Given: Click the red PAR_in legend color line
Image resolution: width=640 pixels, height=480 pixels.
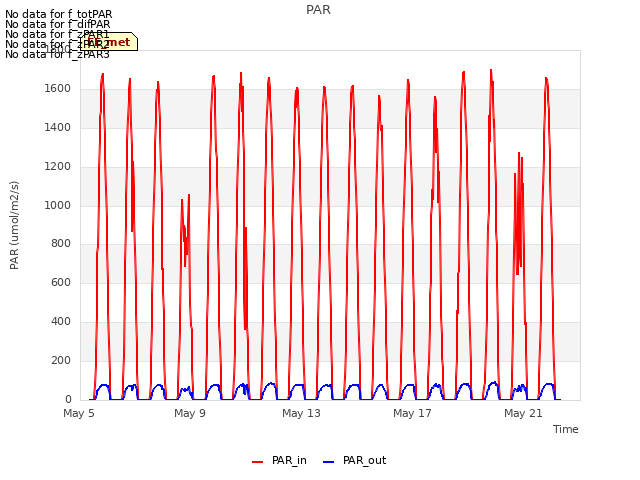Looking at the screenshot, I should pos(258,462).
